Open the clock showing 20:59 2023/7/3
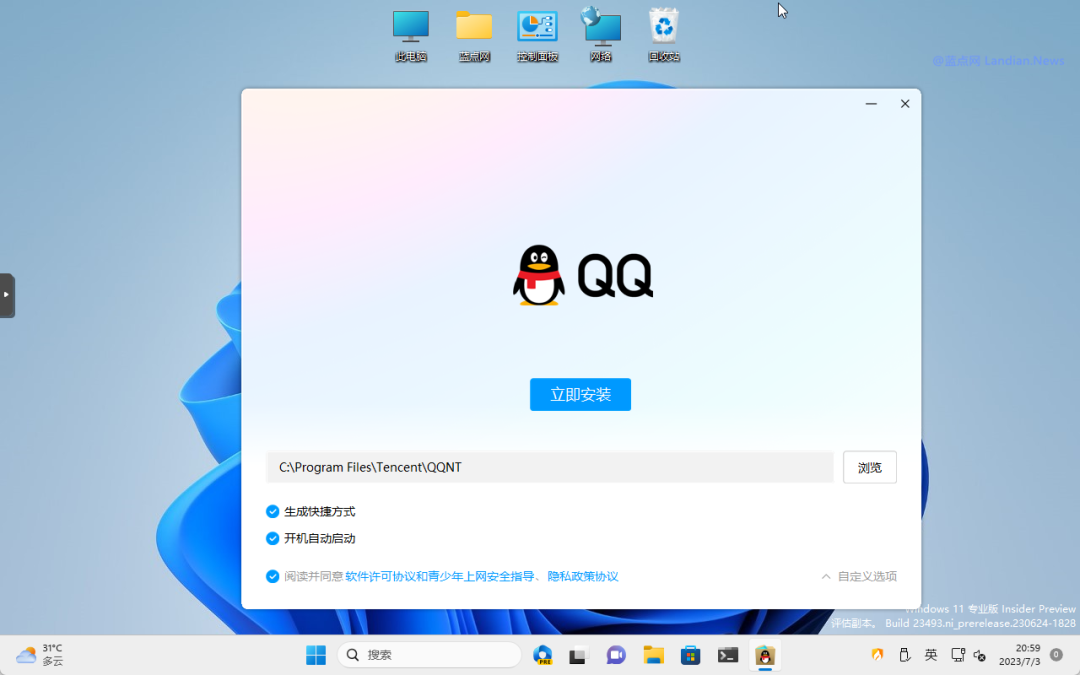The width and height of the screenshot is (1080, 675). click(1019, 654)
